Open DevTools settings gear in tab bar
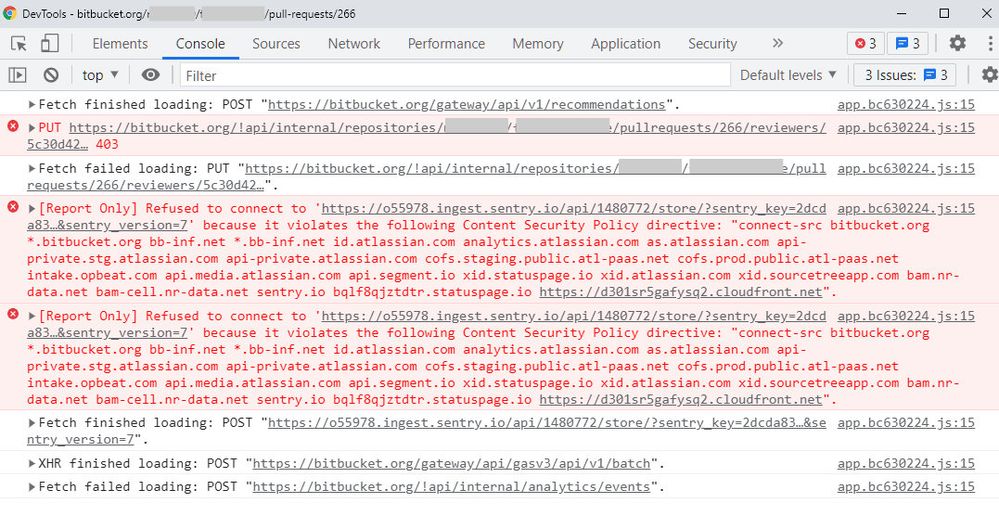999x506 pixels. (957, 43)
